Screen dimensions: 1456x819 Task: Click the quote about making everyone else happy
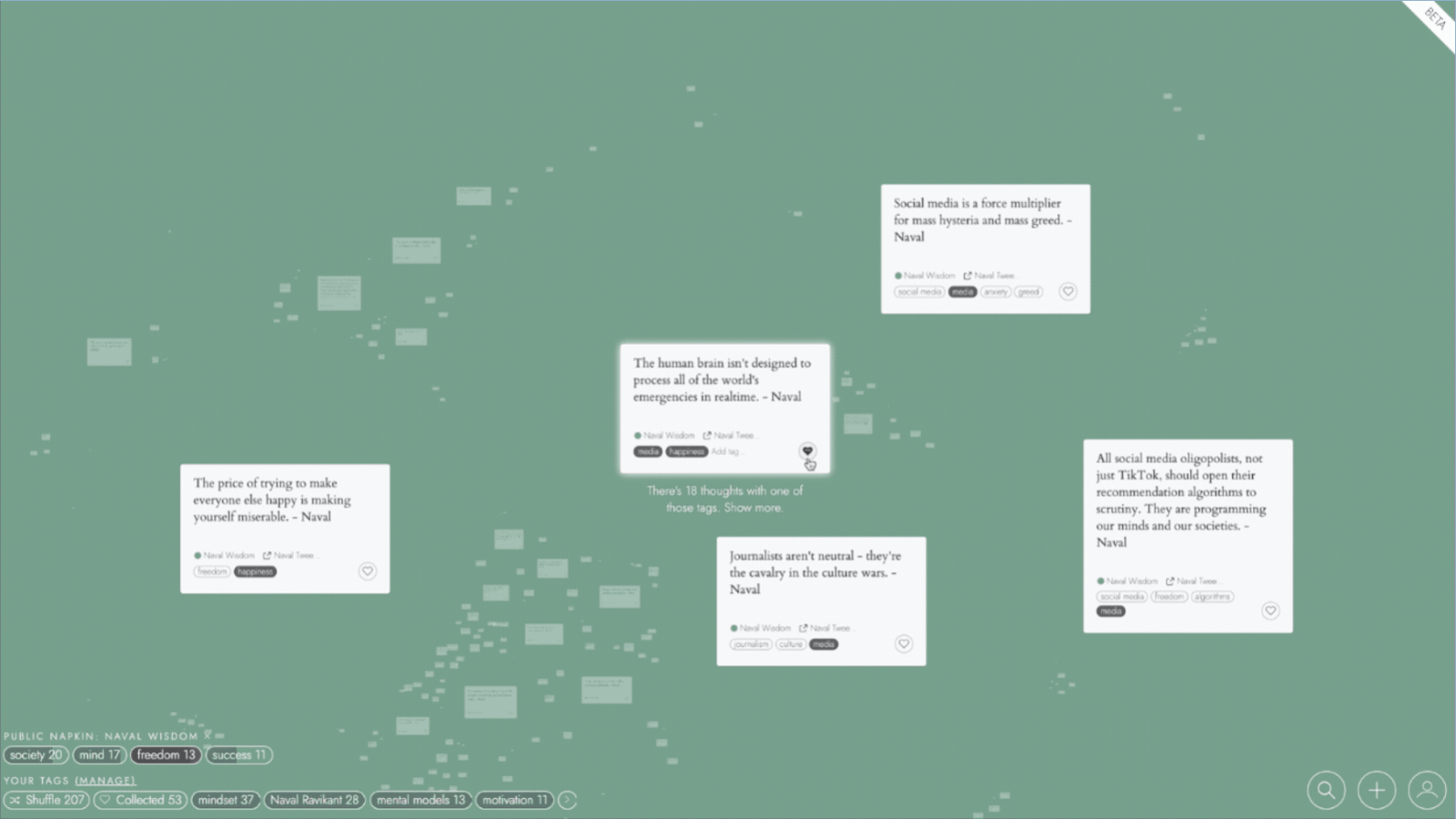[271, 500]
